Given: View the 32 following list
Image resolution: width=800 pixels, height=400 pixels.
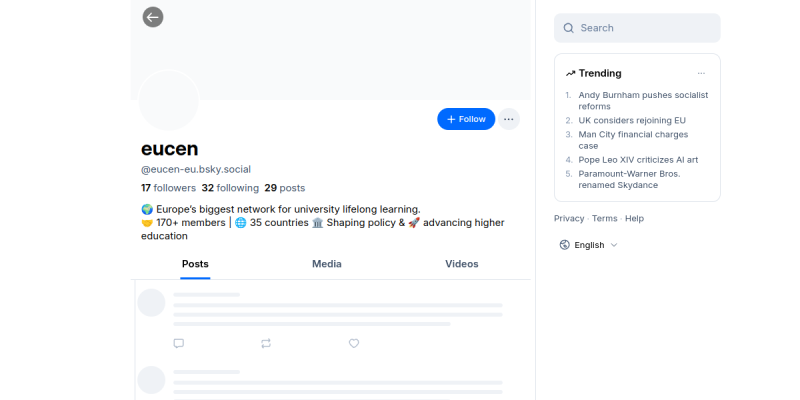Looking at the screenshot, I should [x=230, y=188].
